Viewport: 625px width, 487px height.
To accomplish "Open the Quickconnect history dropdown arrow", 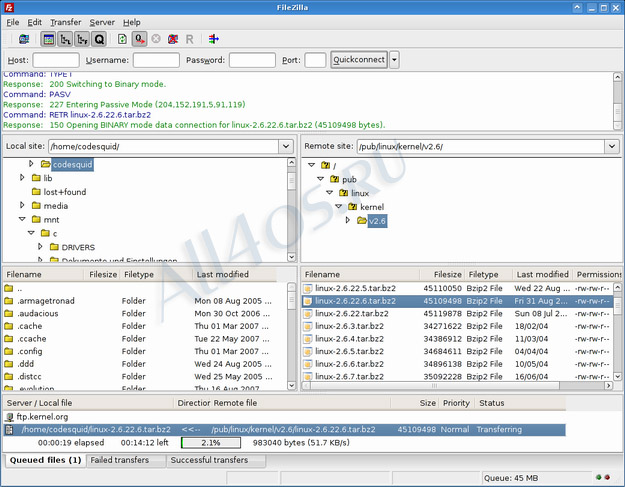I will [x=394, y=60].
